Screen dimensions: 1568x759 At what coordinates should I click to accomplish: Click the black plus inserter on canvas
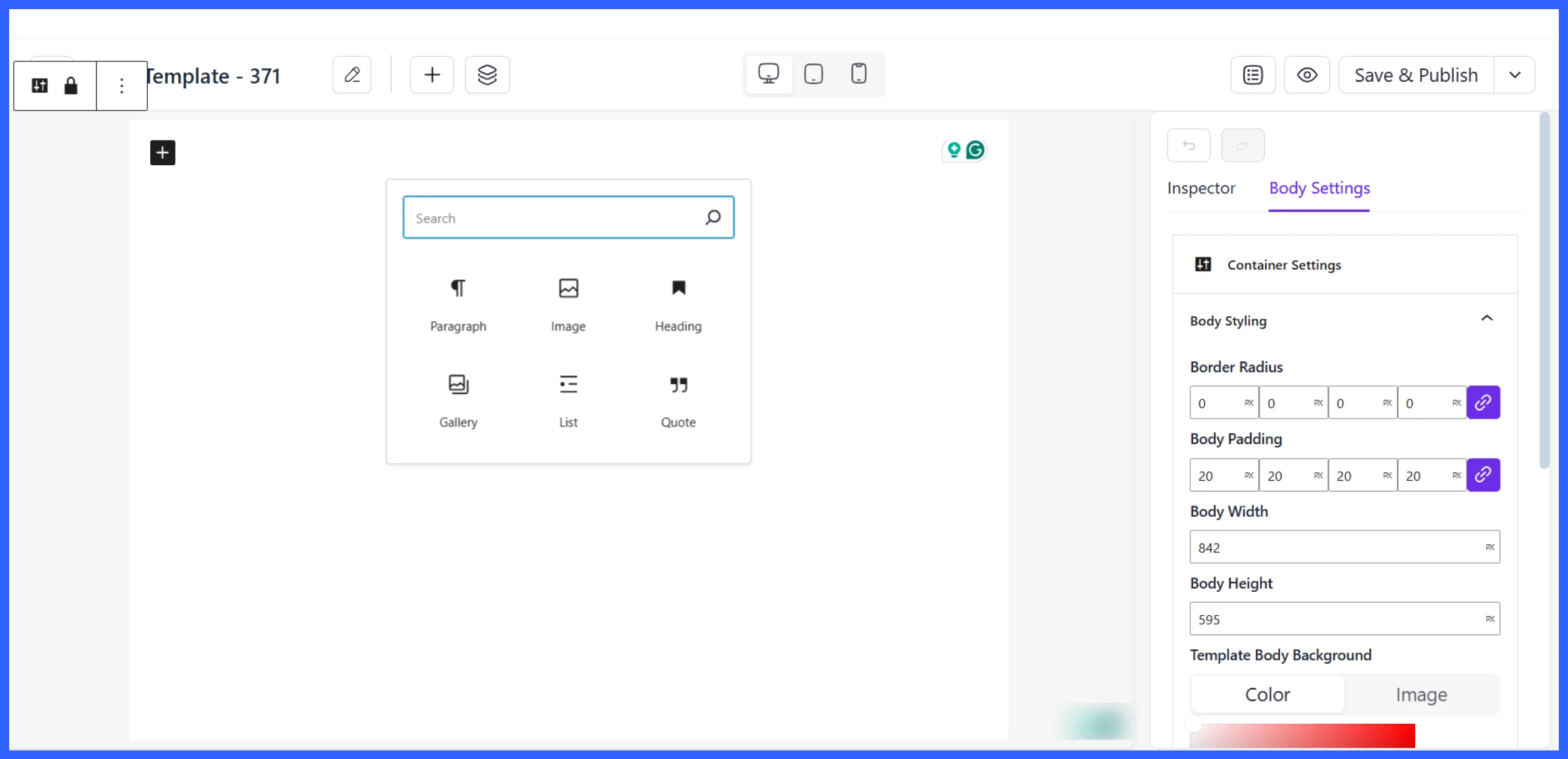tap(163, 153)
